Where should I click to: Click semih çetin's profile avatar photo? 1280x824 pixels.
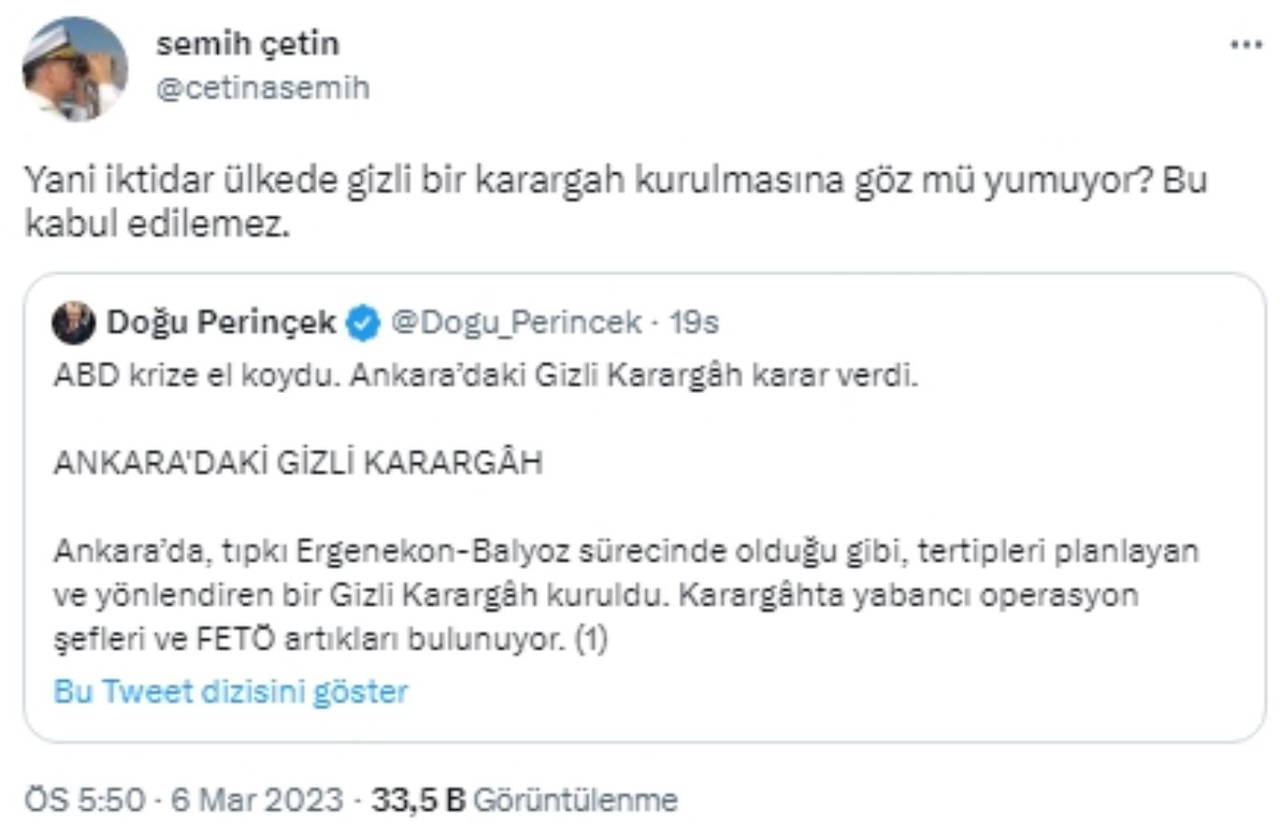pos(75,68)
